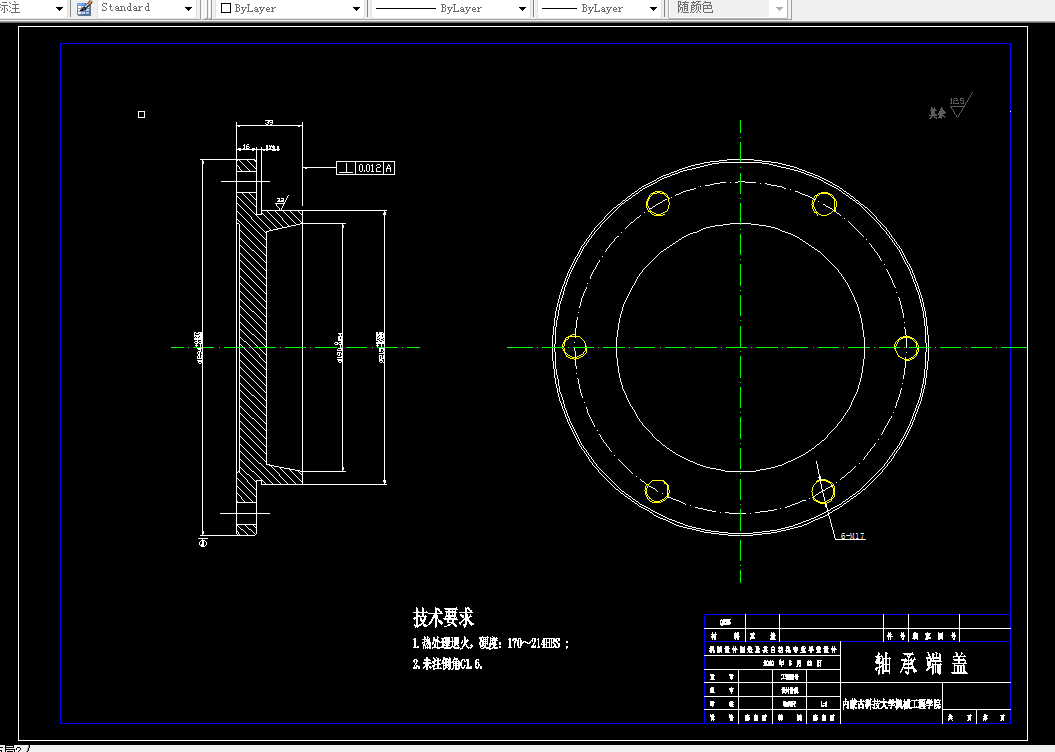Select the 16 flange thickness dimension
This screenshot has height=752, width=1055.
(x=246, y=147)
